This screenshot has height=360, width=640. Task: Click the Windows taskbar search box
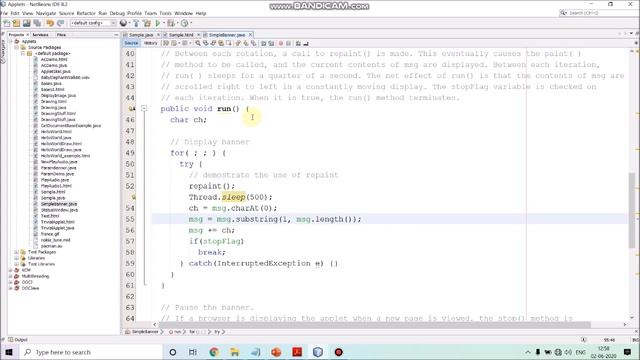pos(92,352)
